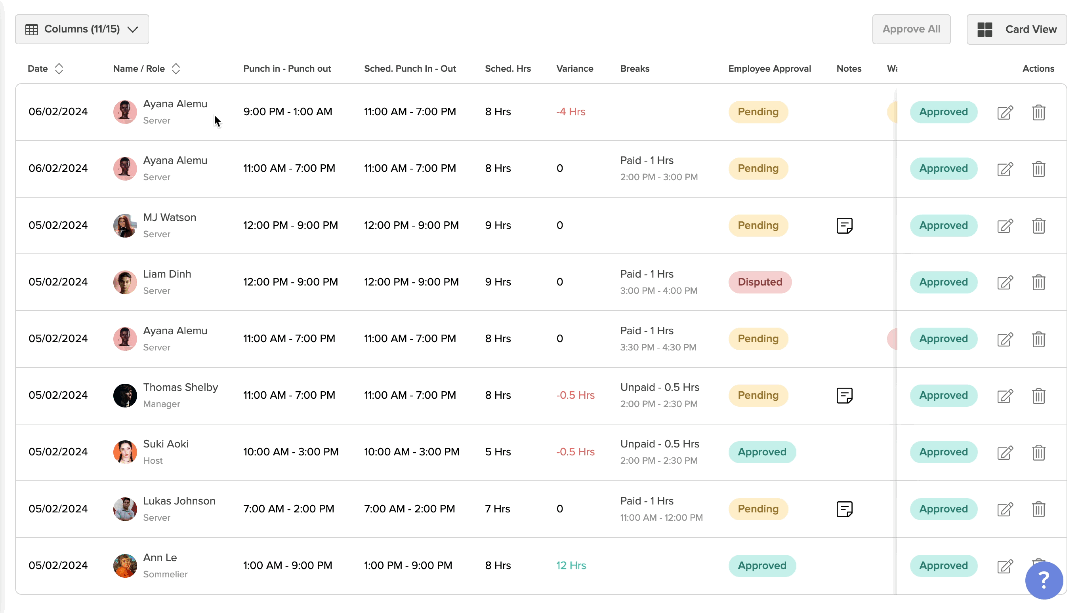Trash Lukas Johnson's timesheet row
The height and width of the screenshot is (613, 1080).
(1038, 509)
